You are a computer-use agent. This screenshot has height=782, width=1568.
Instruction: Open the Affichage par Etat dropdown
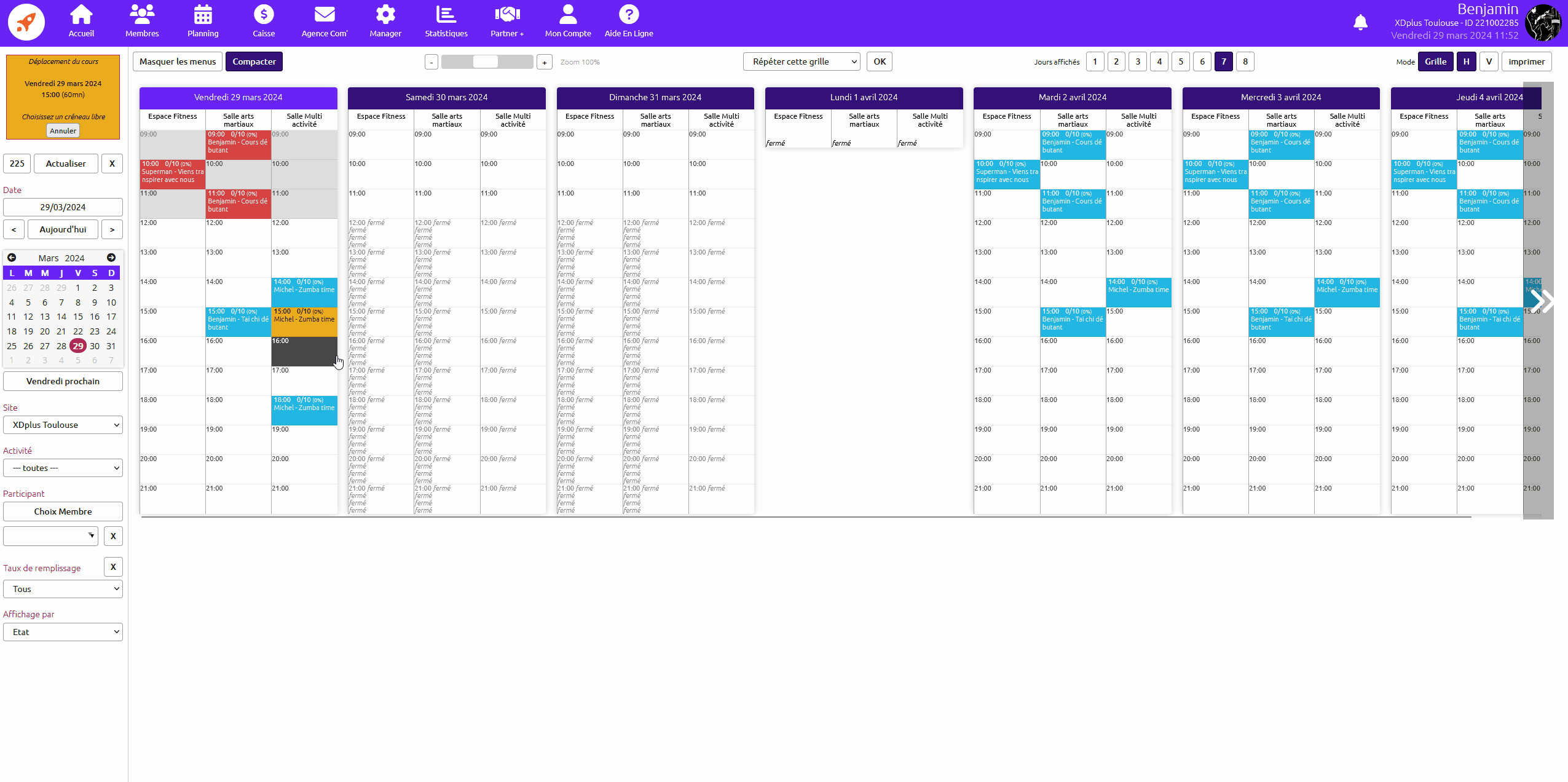click(63, 632)
